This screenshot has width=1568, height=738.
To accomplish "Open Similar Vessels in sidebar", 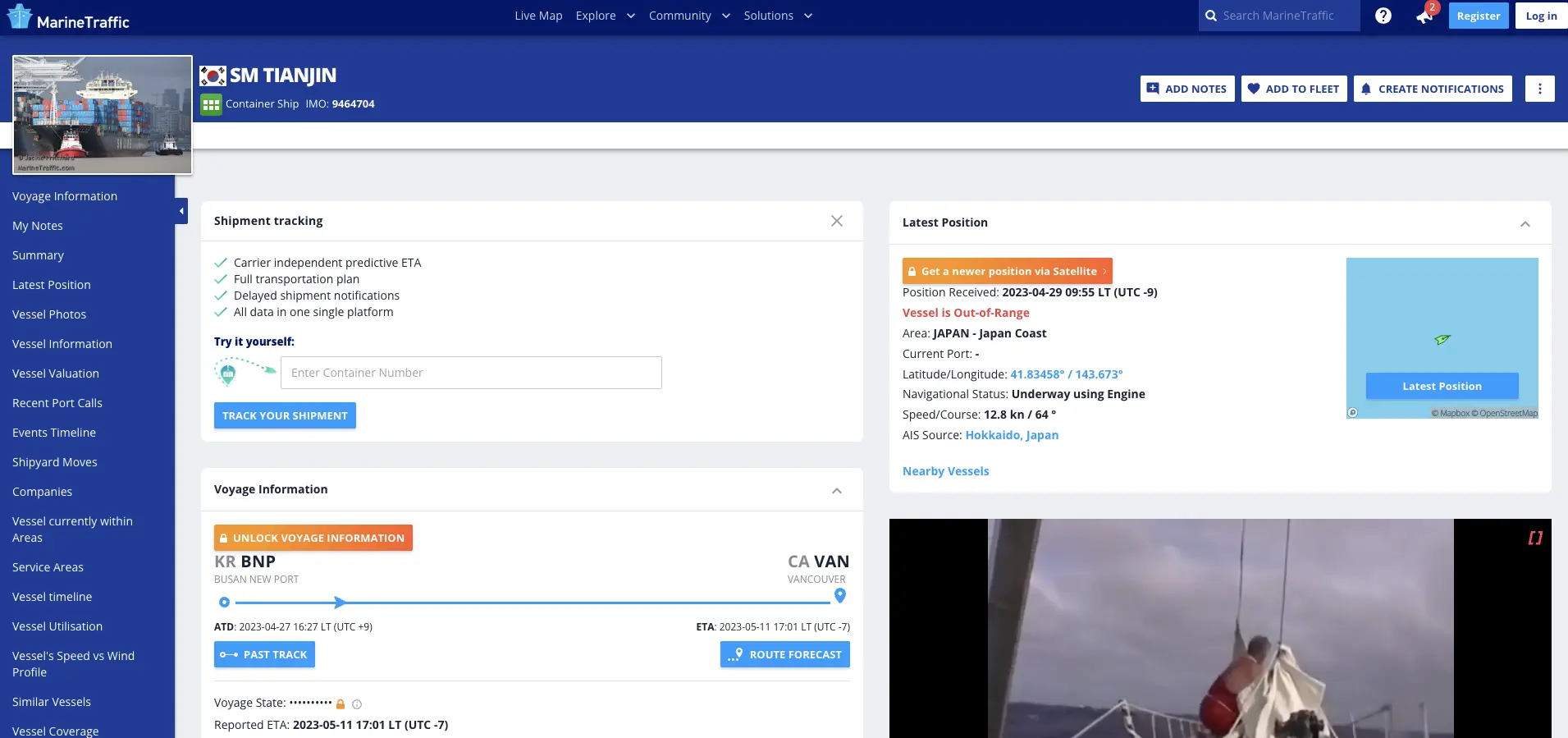I will [x=52, y=702].
